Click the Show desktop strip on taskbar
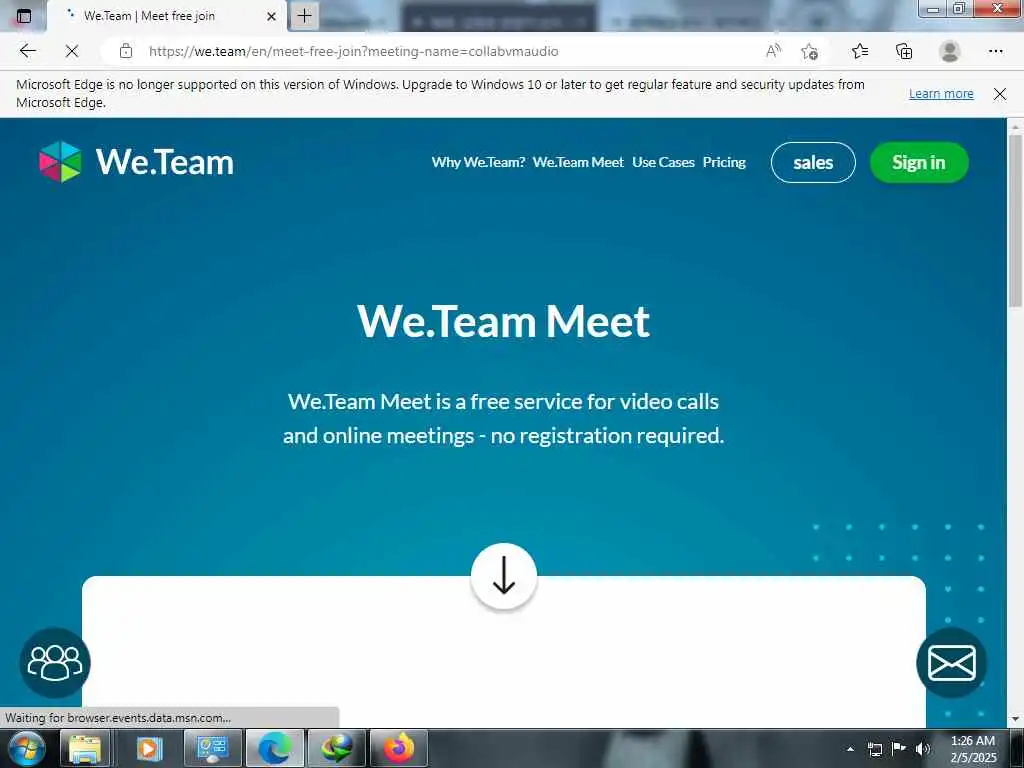 pyautogui.click(x=1017, y=749)
